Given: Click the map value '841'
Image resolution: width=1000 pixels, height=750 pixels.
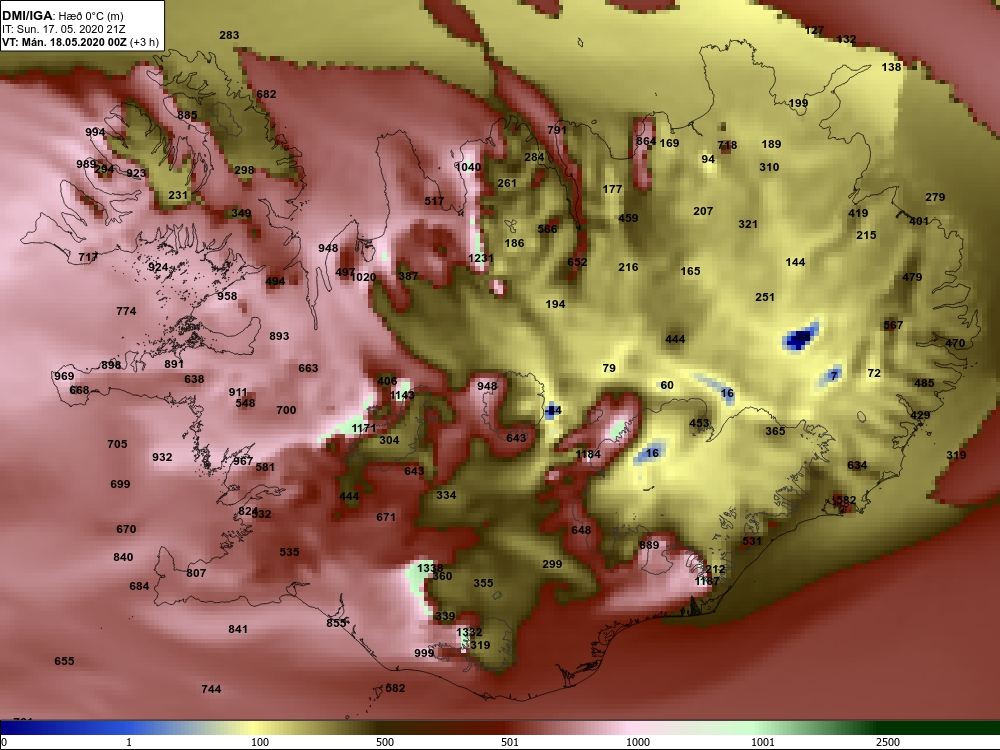Looking at the screenshot, I should click(238, 629).
